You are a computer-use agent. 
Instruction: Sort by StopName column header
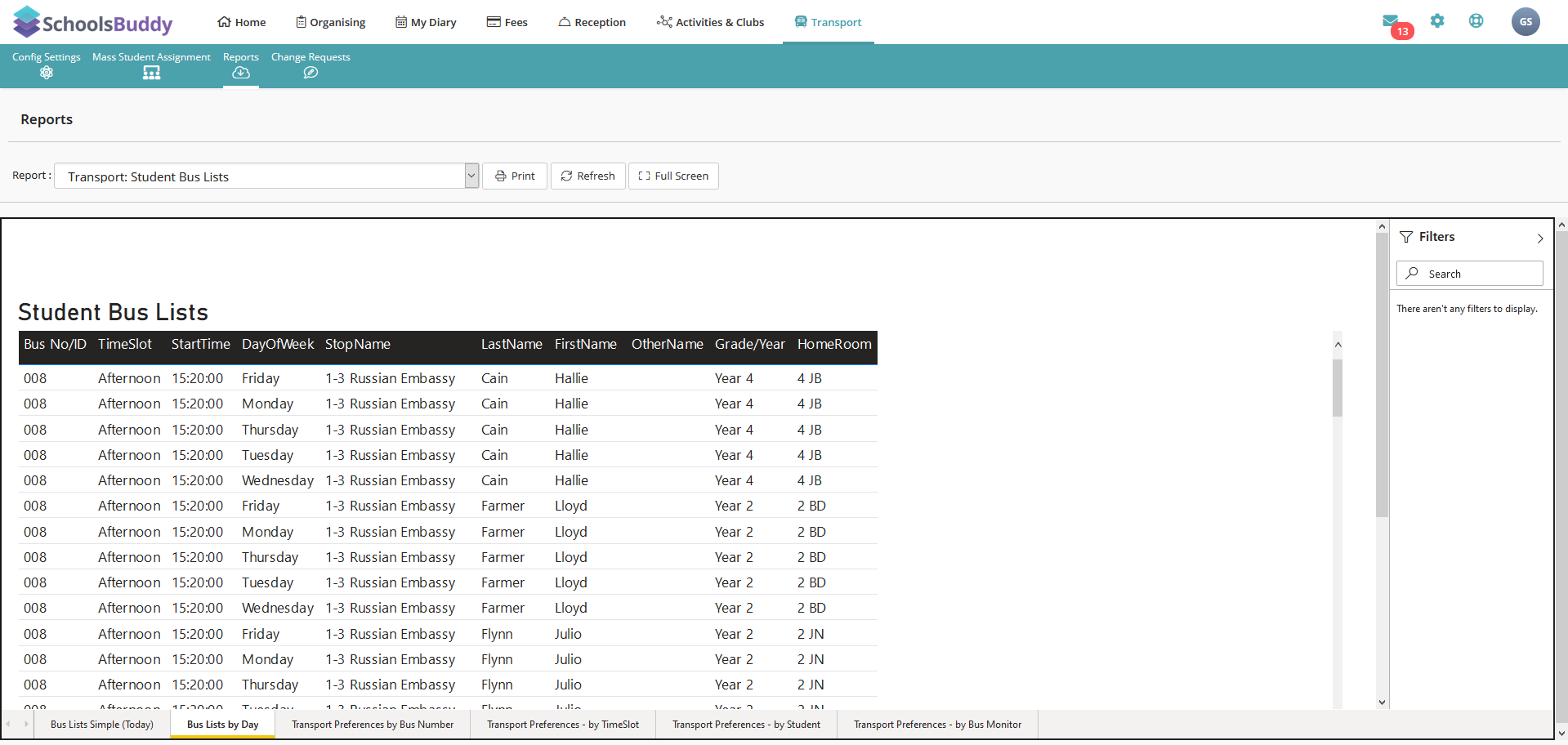click(358, 345)
